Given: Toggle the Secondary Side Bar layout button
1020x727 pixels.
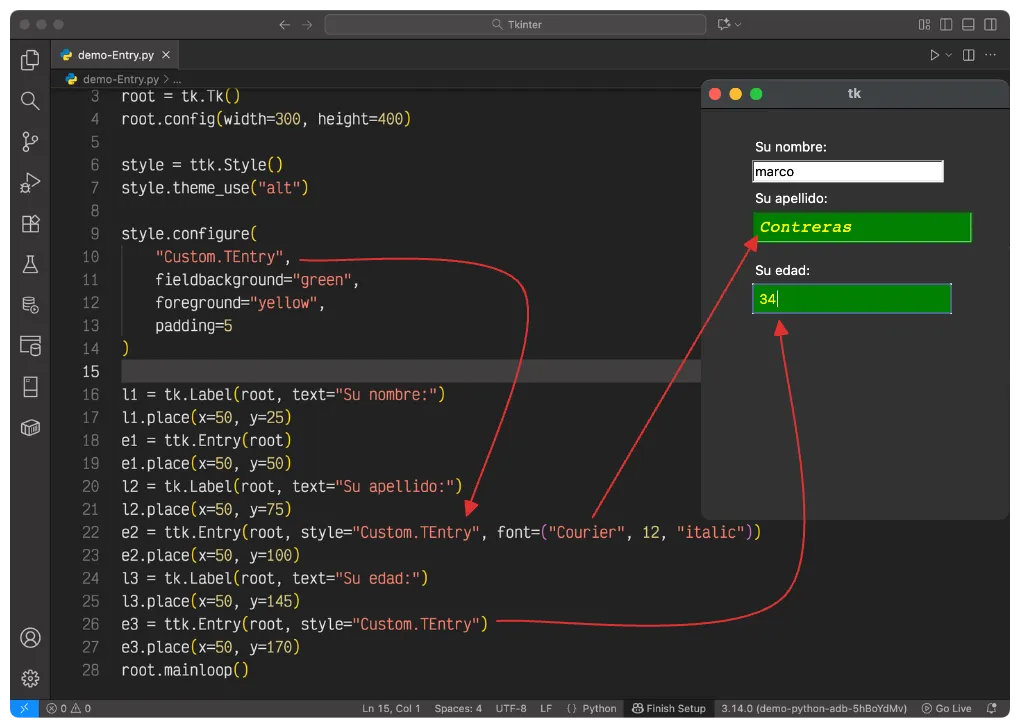Looking at the screenshot, I should 990,24.
